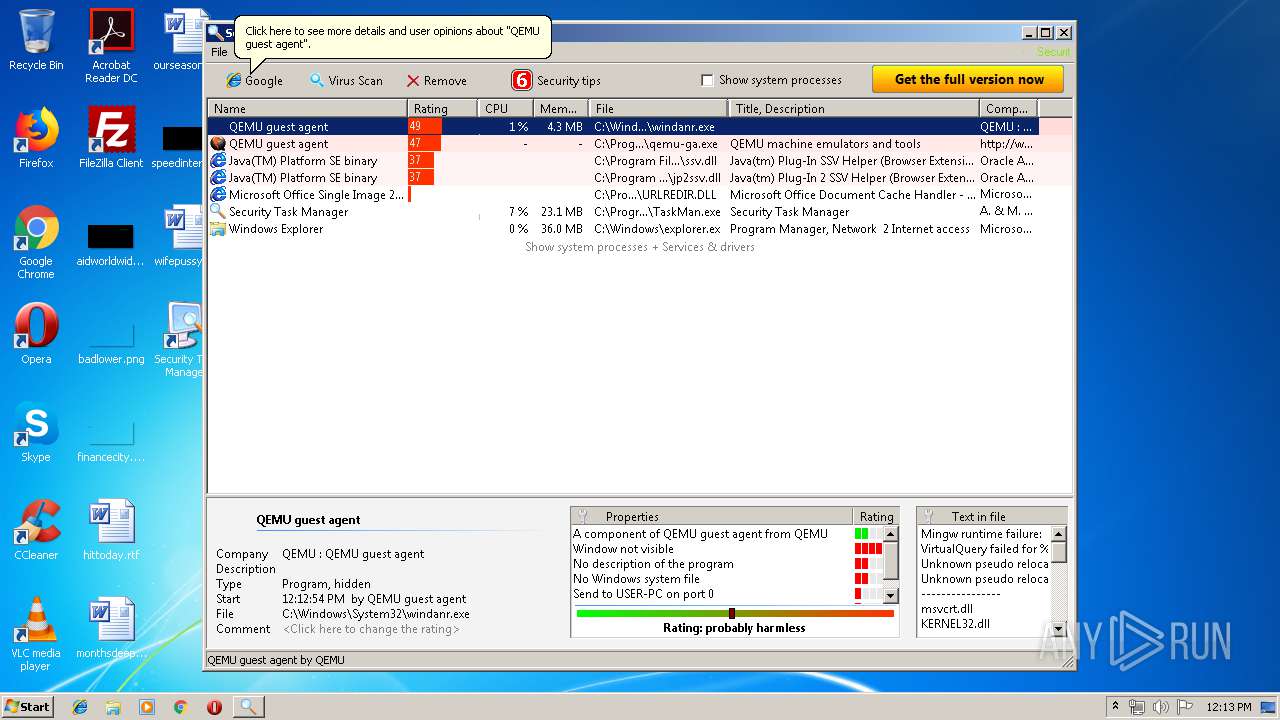Open Skype desktop shortcut
This screenshot has height=720, width=1280.
[x=36, y=432]
